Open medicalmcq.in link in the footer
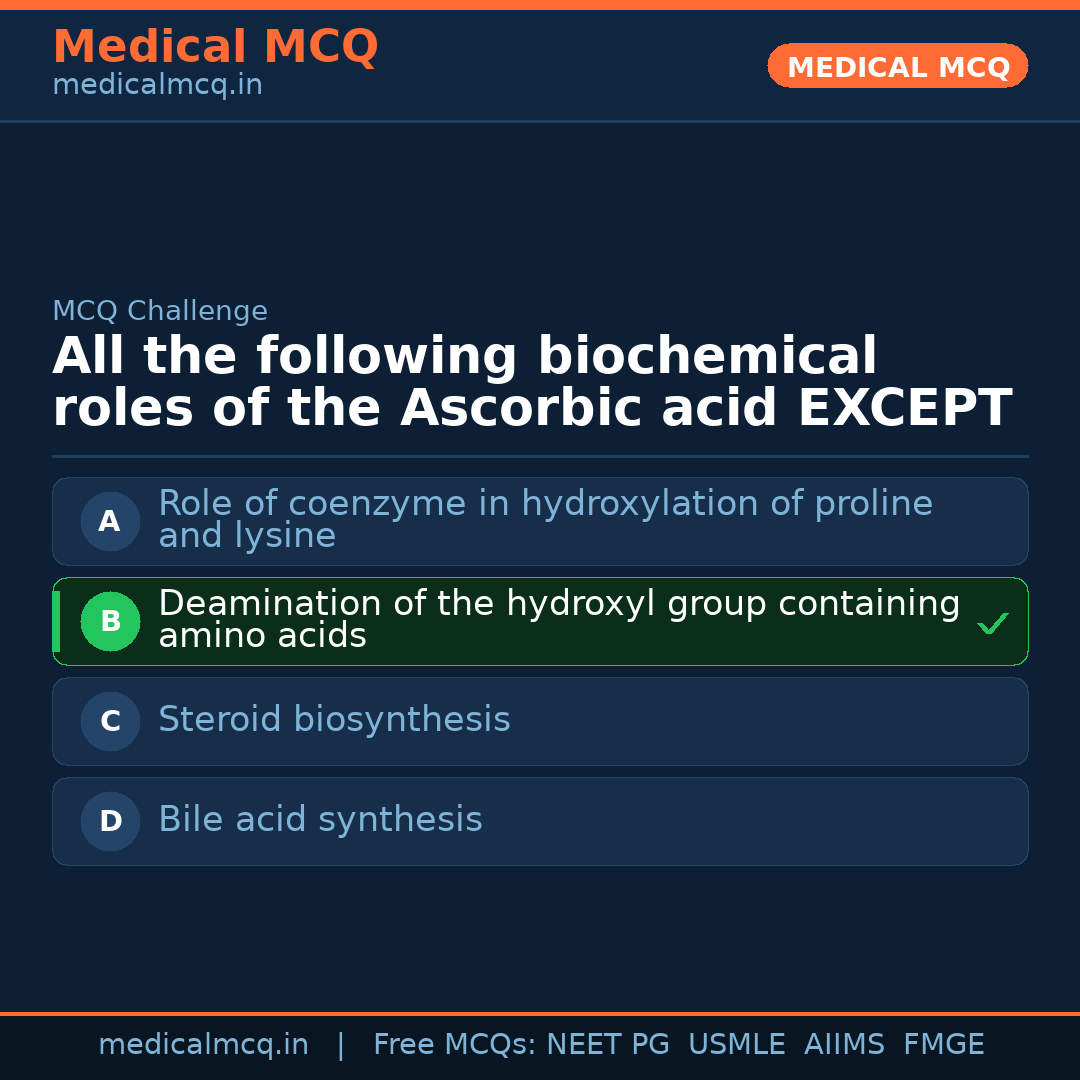 (203, 1045)
